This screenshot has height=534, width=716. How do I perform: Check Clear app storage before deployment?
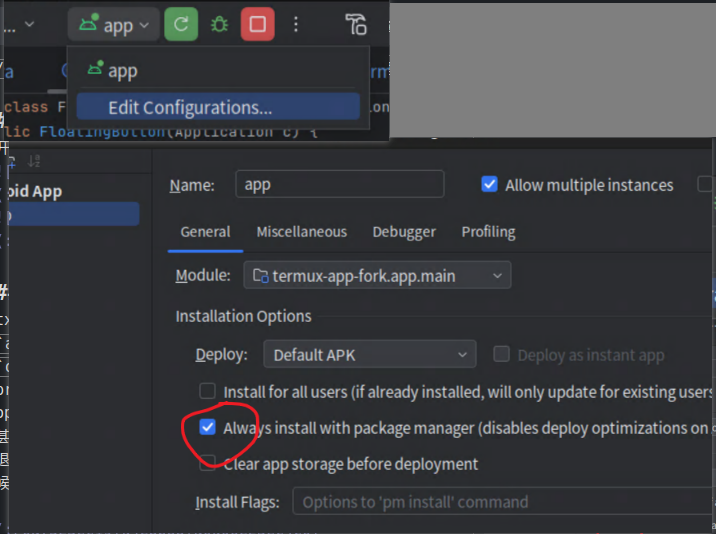point(208,463)
